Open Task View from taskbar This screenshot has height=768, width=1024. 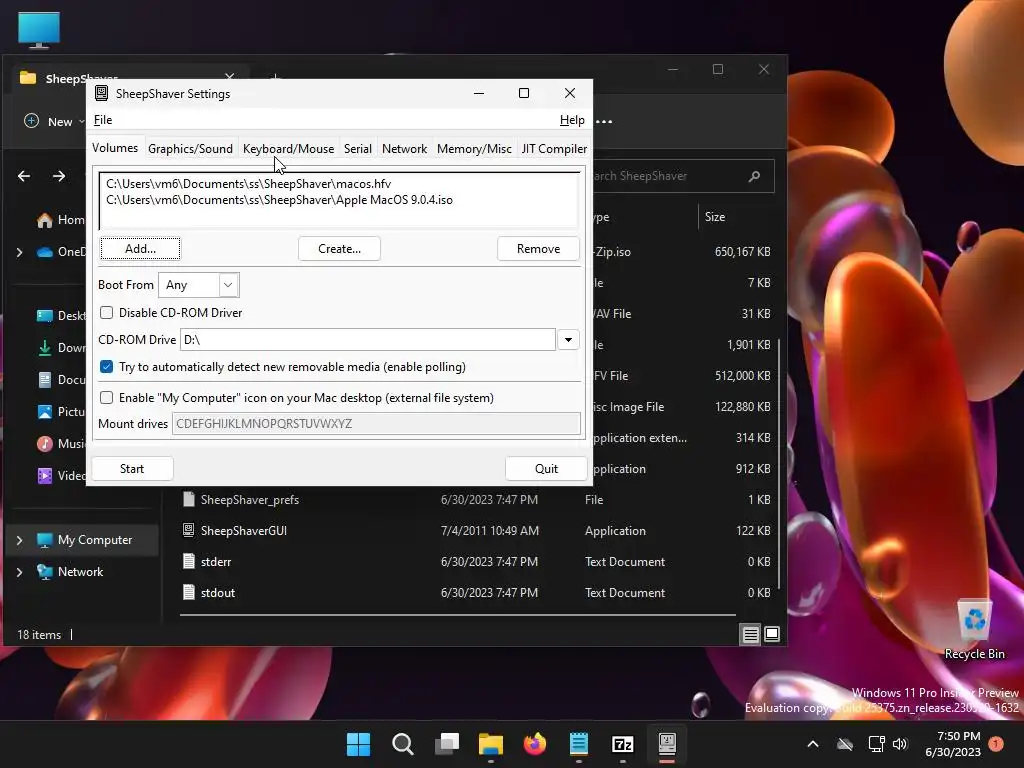pyautogui.click(x=447, y=744)
